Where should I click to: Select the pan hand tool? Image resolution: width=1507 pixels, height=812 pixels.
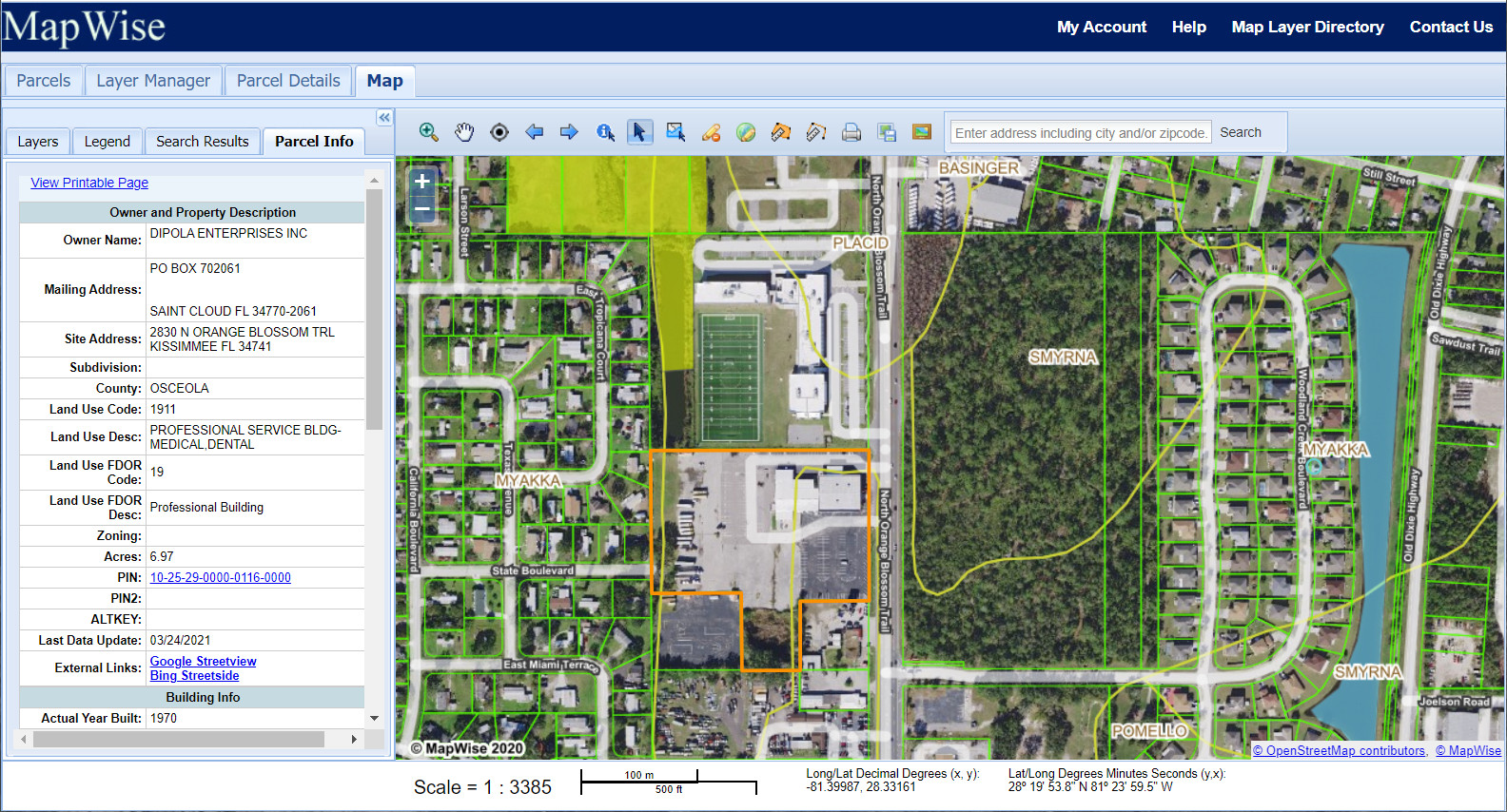coord(464,132)
